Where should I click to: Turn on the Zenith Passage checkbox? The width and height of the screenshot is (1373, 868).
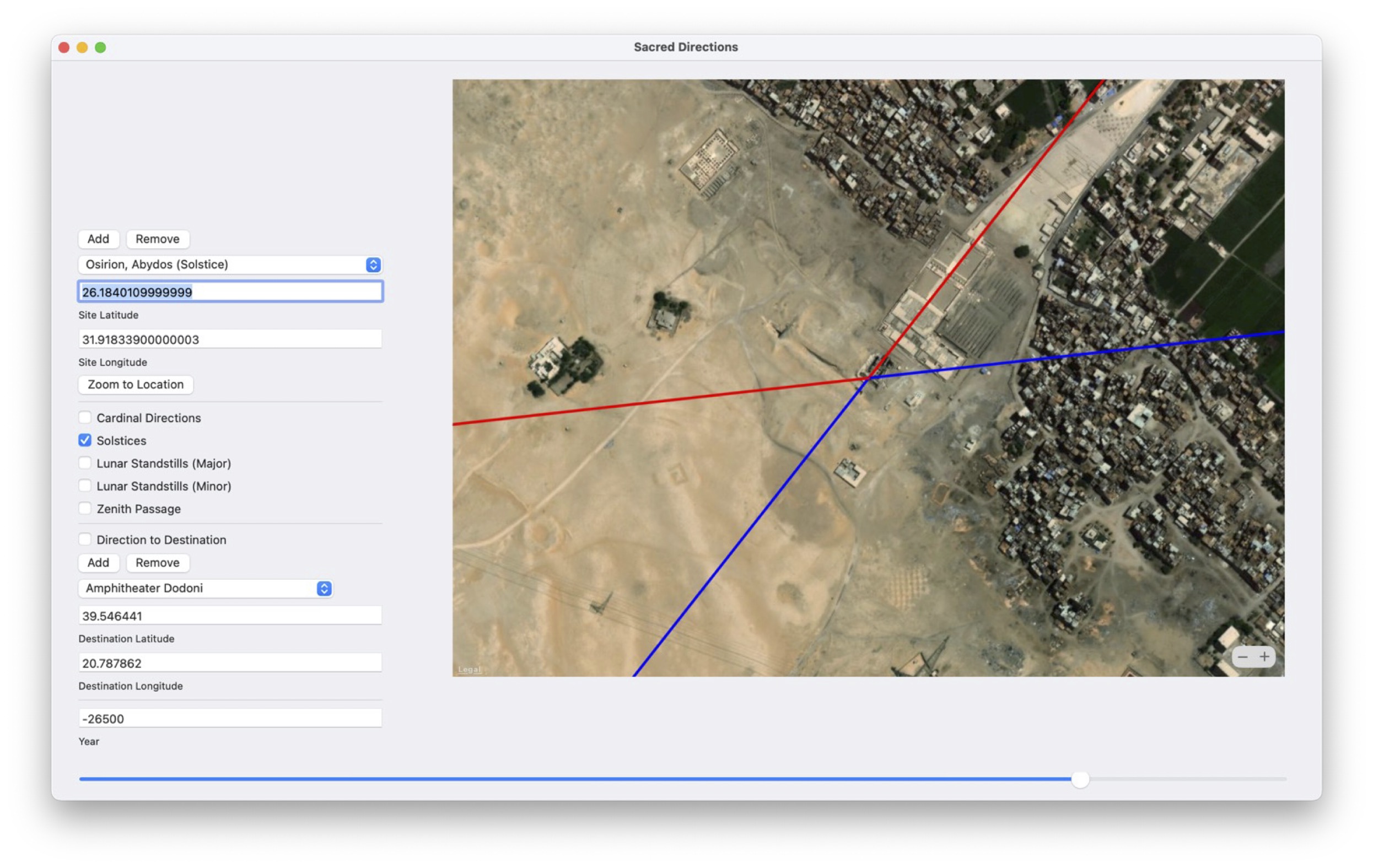85,508
